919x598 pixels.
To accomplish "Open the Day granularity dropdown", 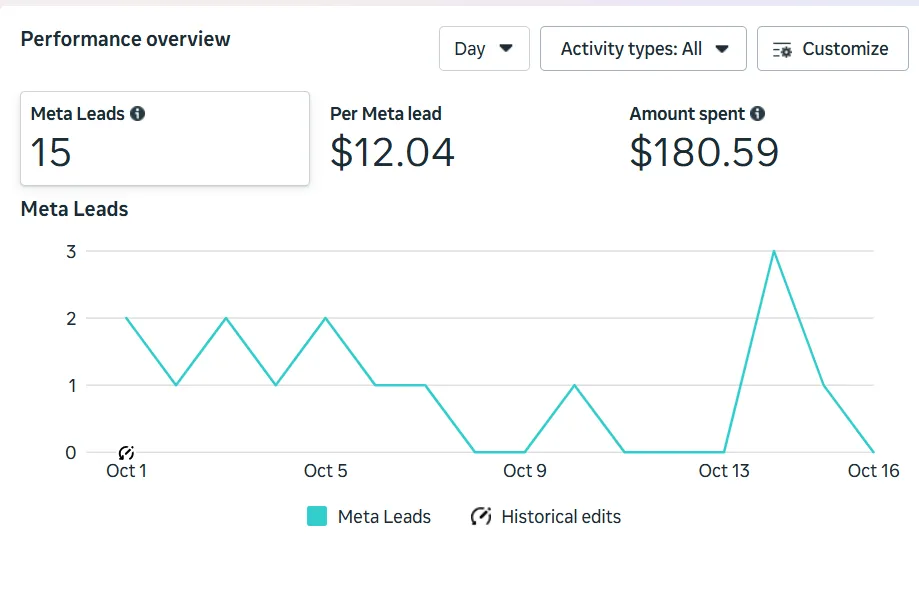I will (484, 49).
